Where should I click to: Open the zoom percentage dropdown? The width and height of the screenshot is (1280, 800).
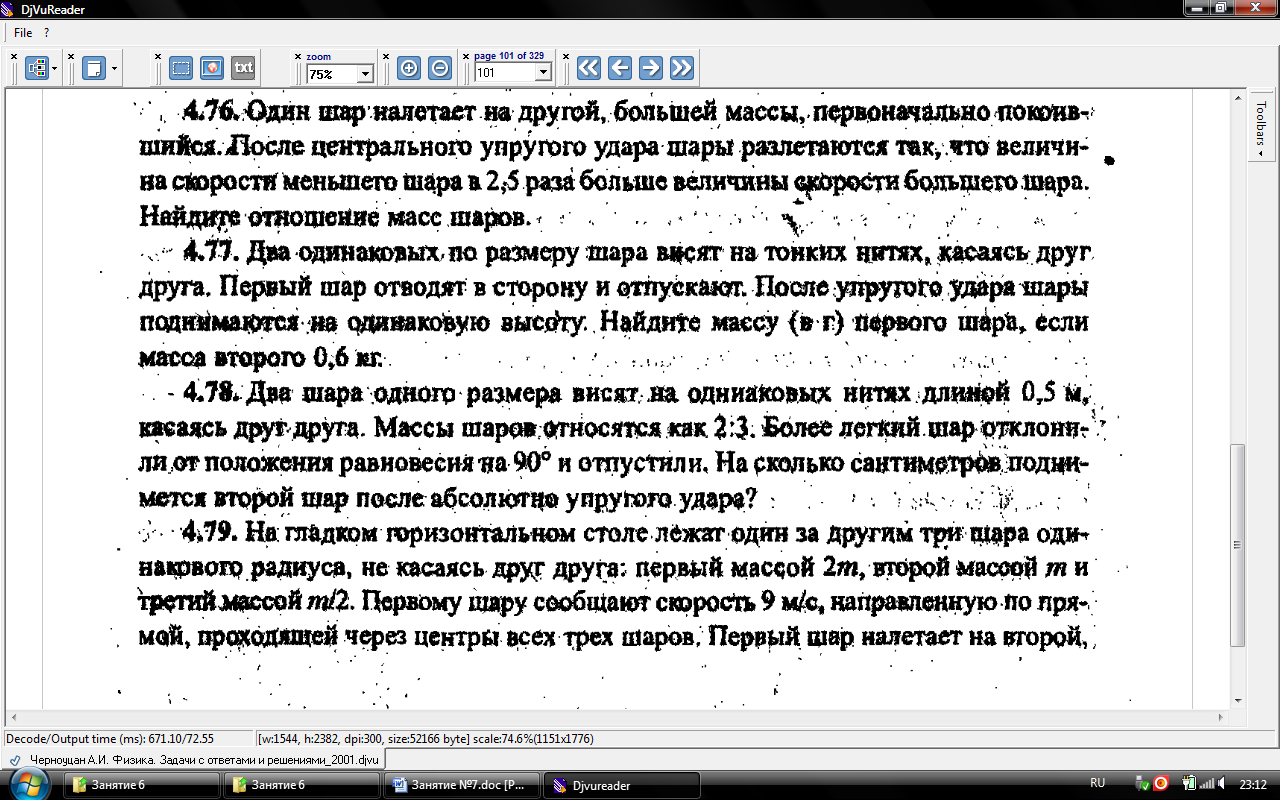pyautogui.click(x=364, y=73)
